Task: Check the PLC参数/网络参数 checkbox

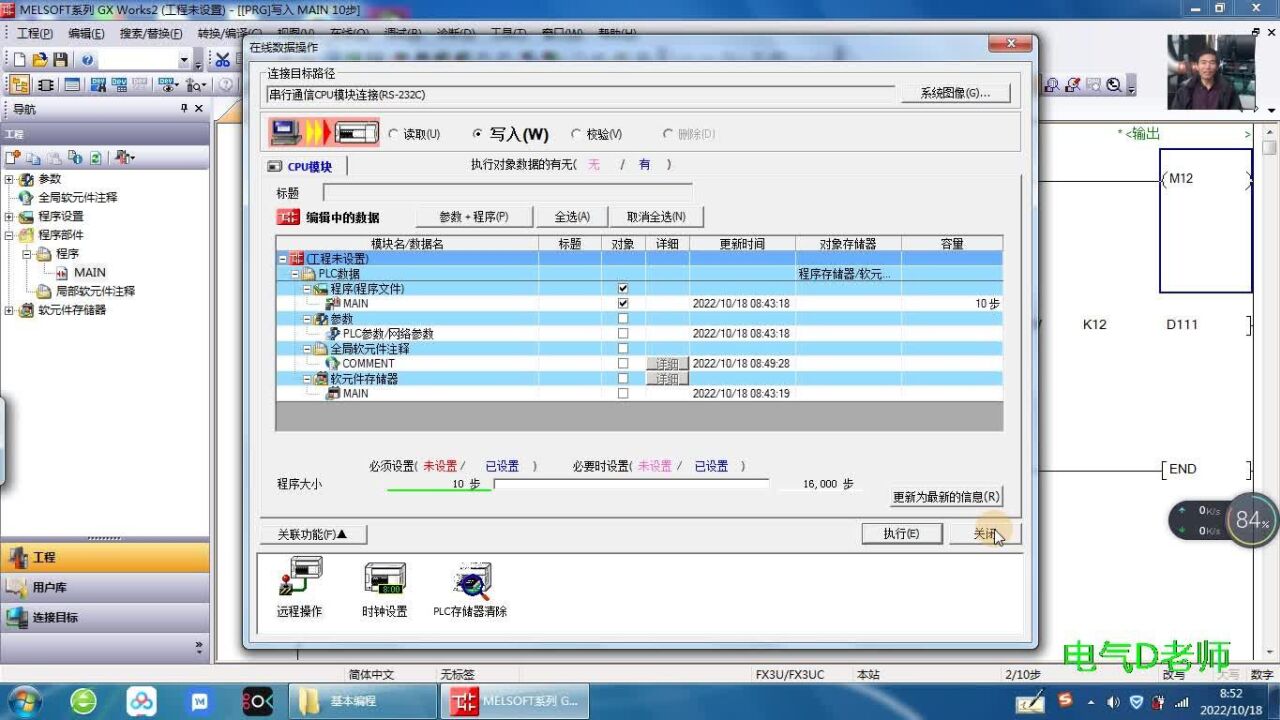Action: (x=623, y=333)
